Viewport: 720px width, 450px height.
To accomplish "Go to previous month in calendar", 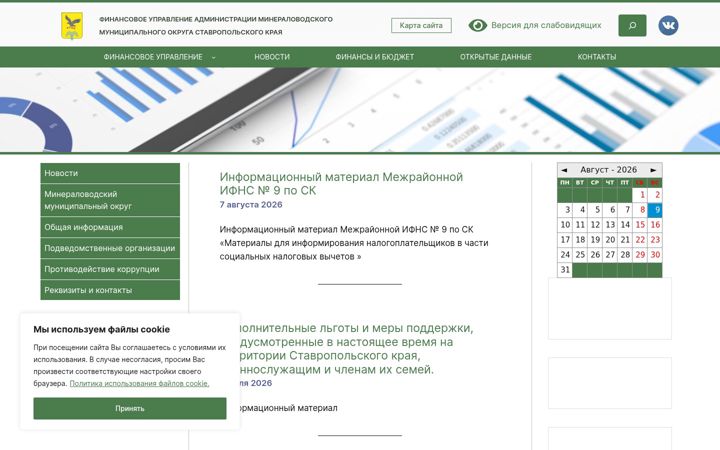I will pos(564,170).
